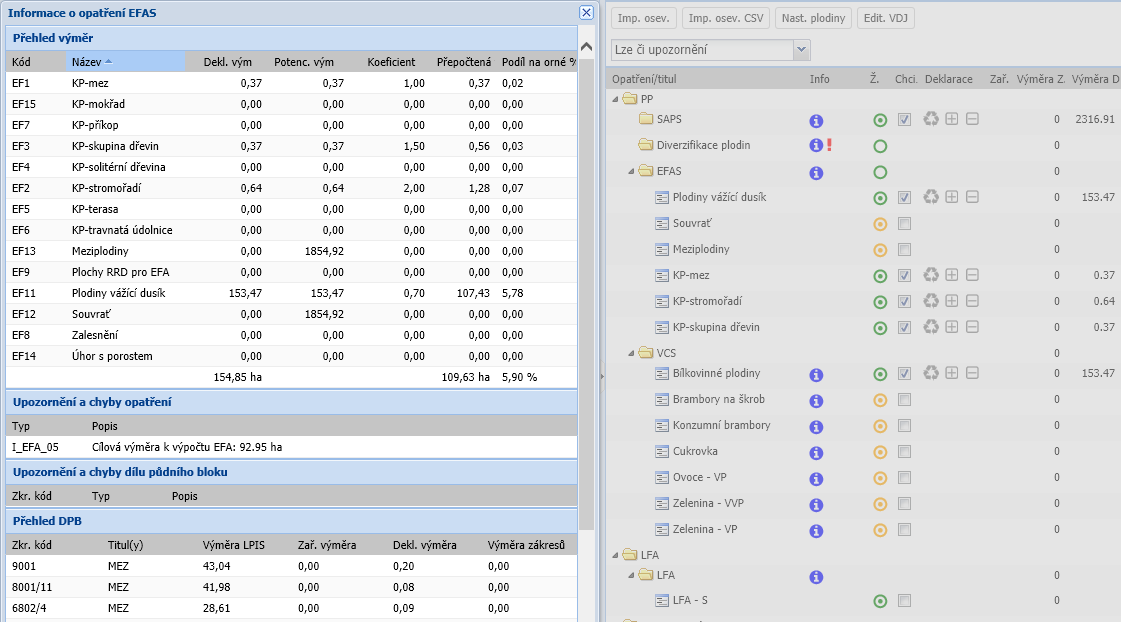Show info for the EFAS folder
The height and width of the screenshot is (622, 1121).
pos(816,172)
